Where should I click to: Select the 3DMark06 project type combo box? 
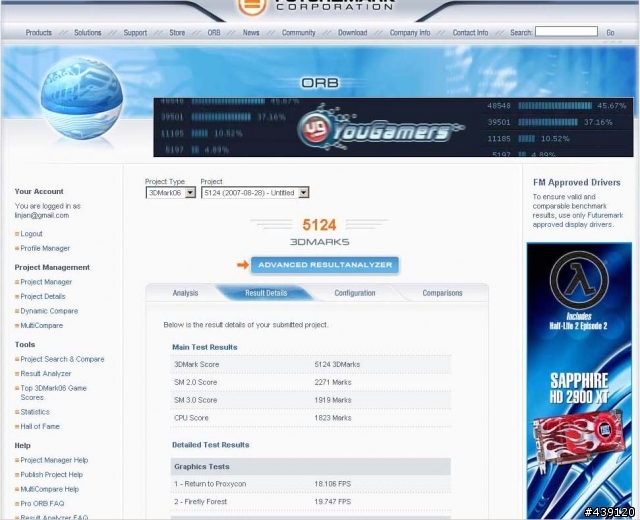(x=171, y=193)
